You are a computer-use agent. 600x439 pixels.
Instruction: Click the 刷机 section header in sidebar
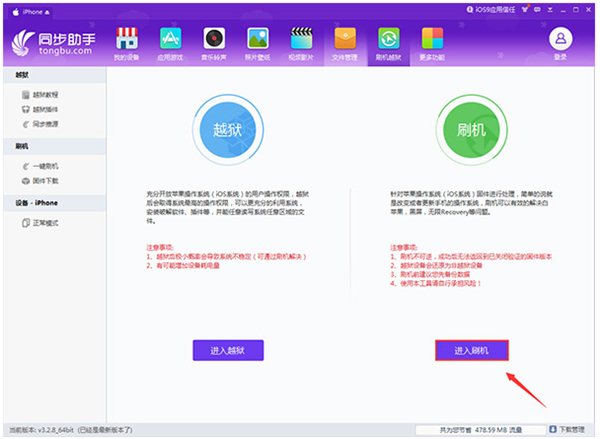(x=55, y=146)
